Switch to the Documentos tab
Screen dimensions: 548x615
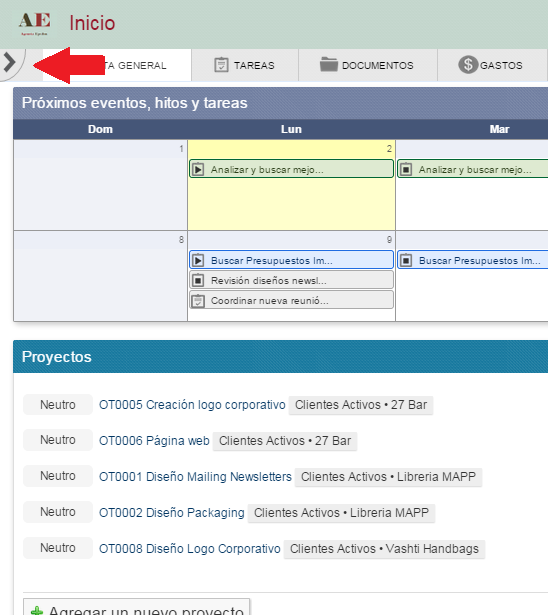point(368,65)
